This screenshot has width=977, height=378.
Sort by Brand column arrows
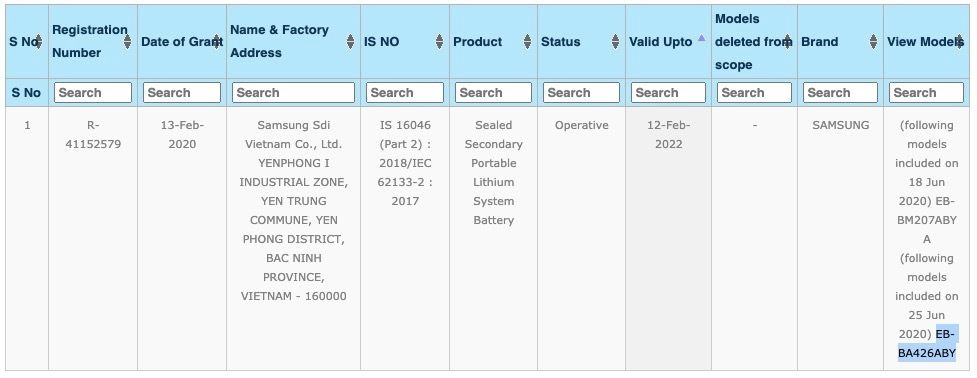click(874, 42)
